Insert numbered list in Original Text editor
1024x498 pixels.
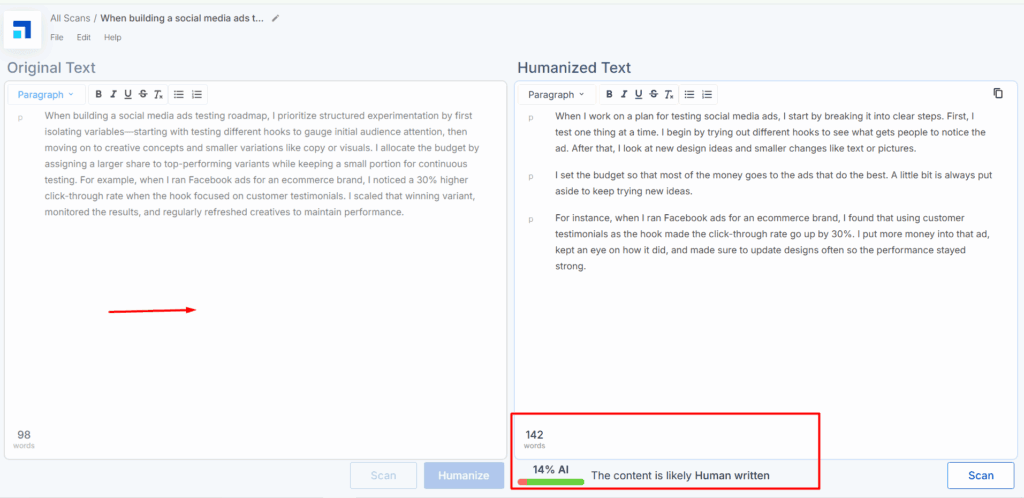tap(196, 94)
